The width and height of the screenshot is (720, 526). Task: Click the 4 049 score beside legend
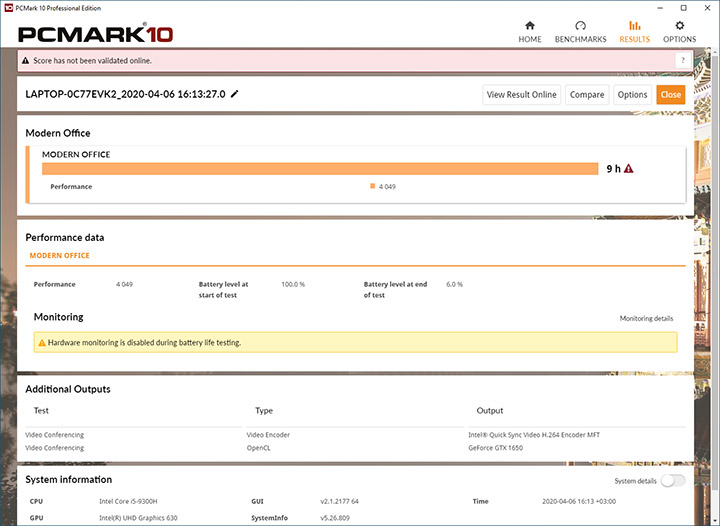click(387, 186)
